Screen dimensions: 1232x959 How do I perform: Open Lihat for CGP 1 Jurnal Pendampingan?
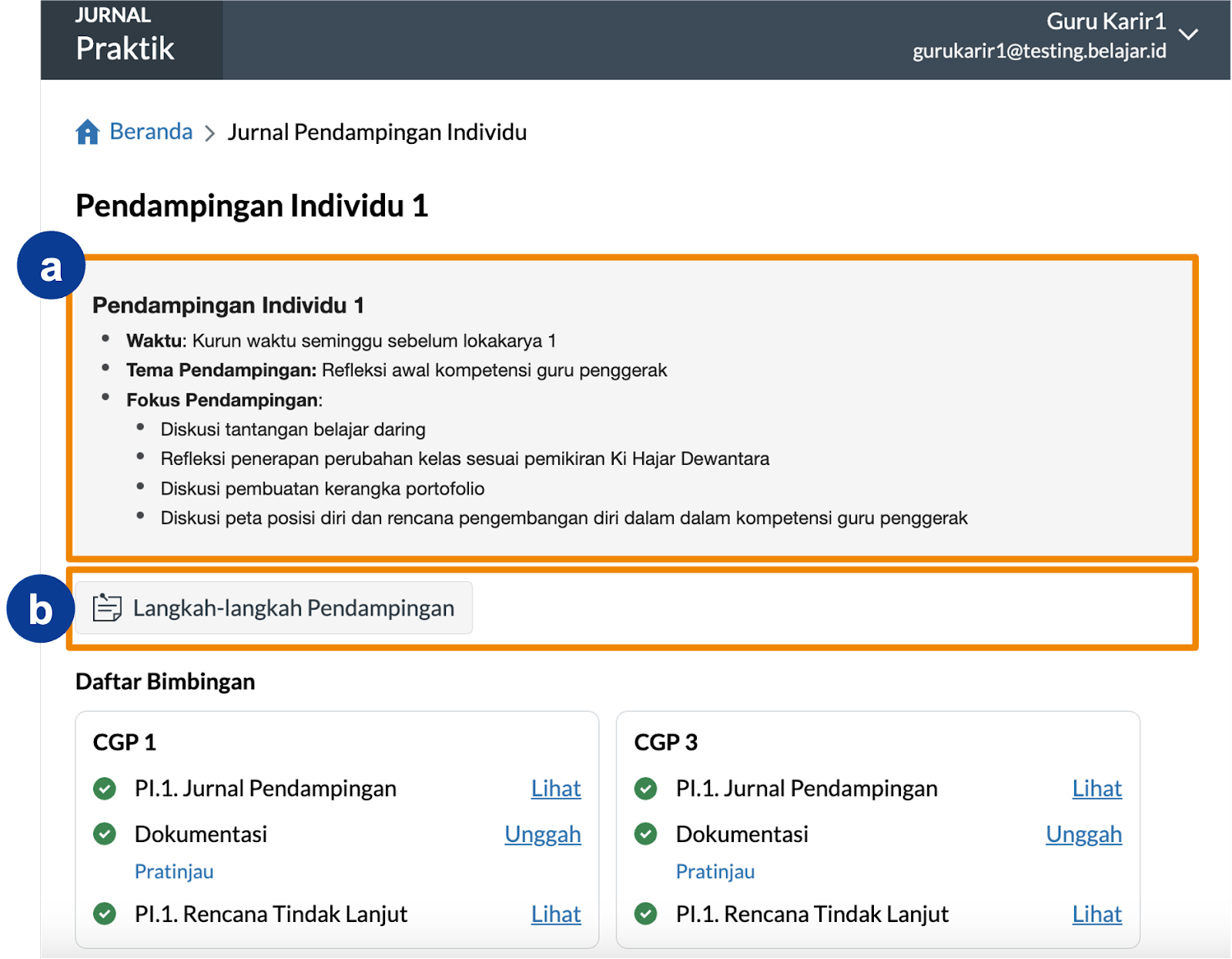pos(556,788)
